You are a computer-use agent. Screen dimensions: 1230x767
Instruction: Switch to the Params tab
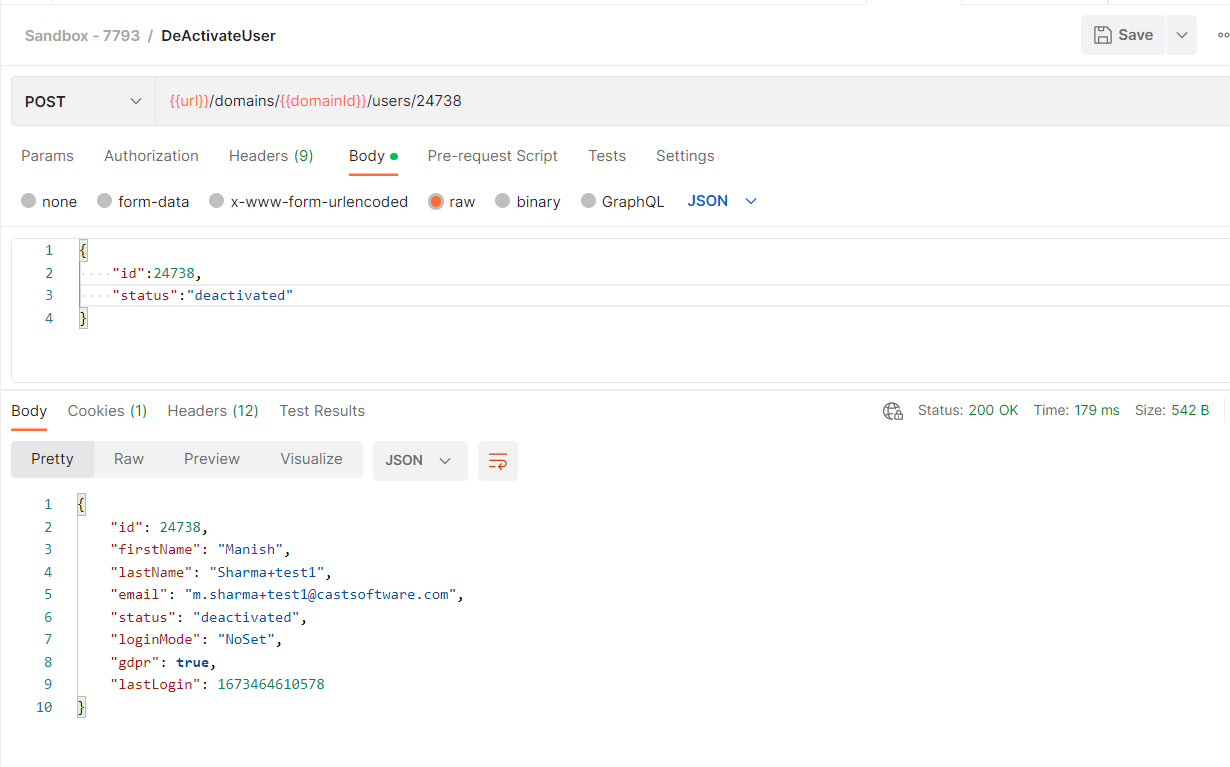click(x=47, y=156)
